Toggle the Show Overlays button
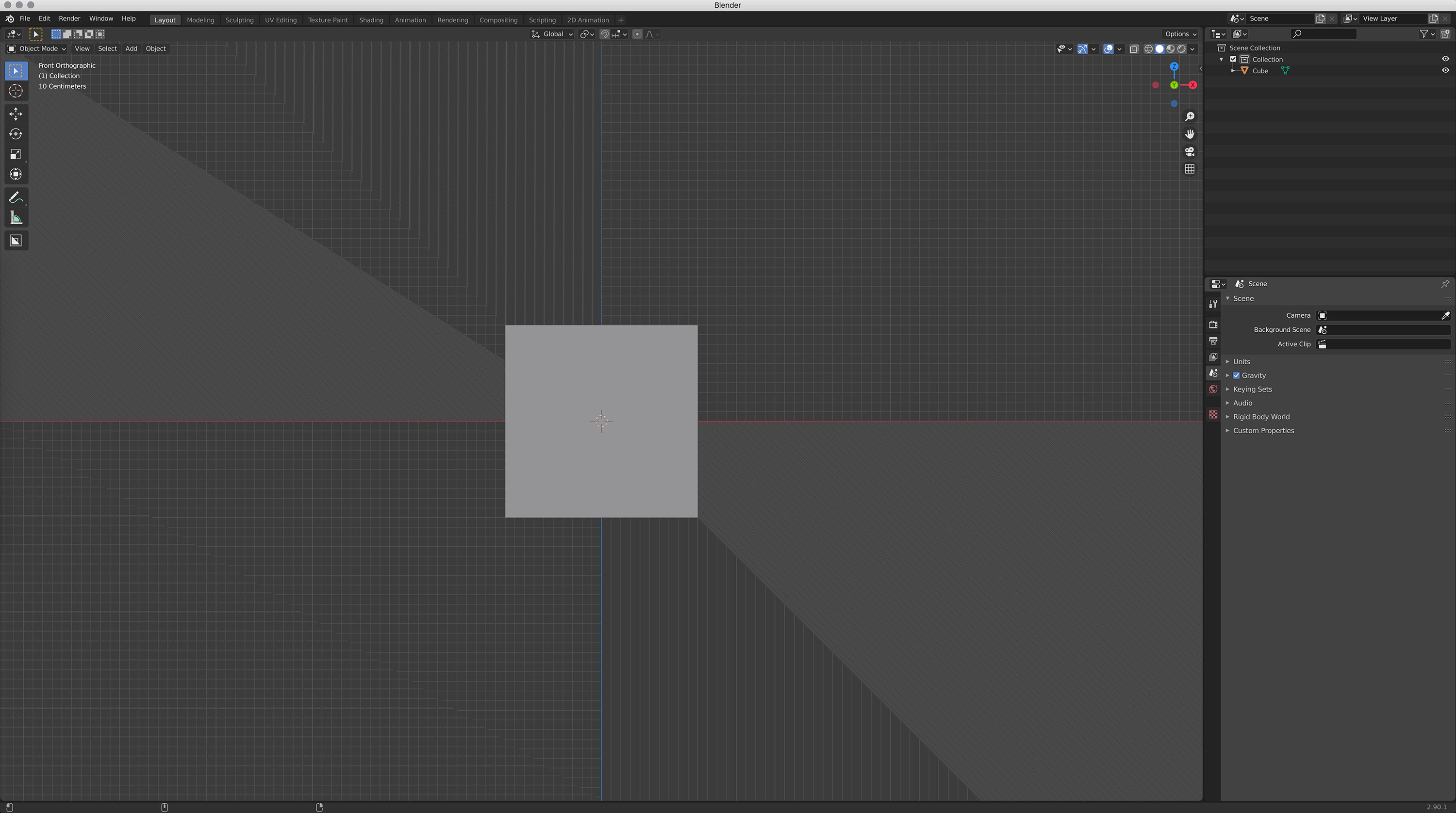 tap(1108, 49)
